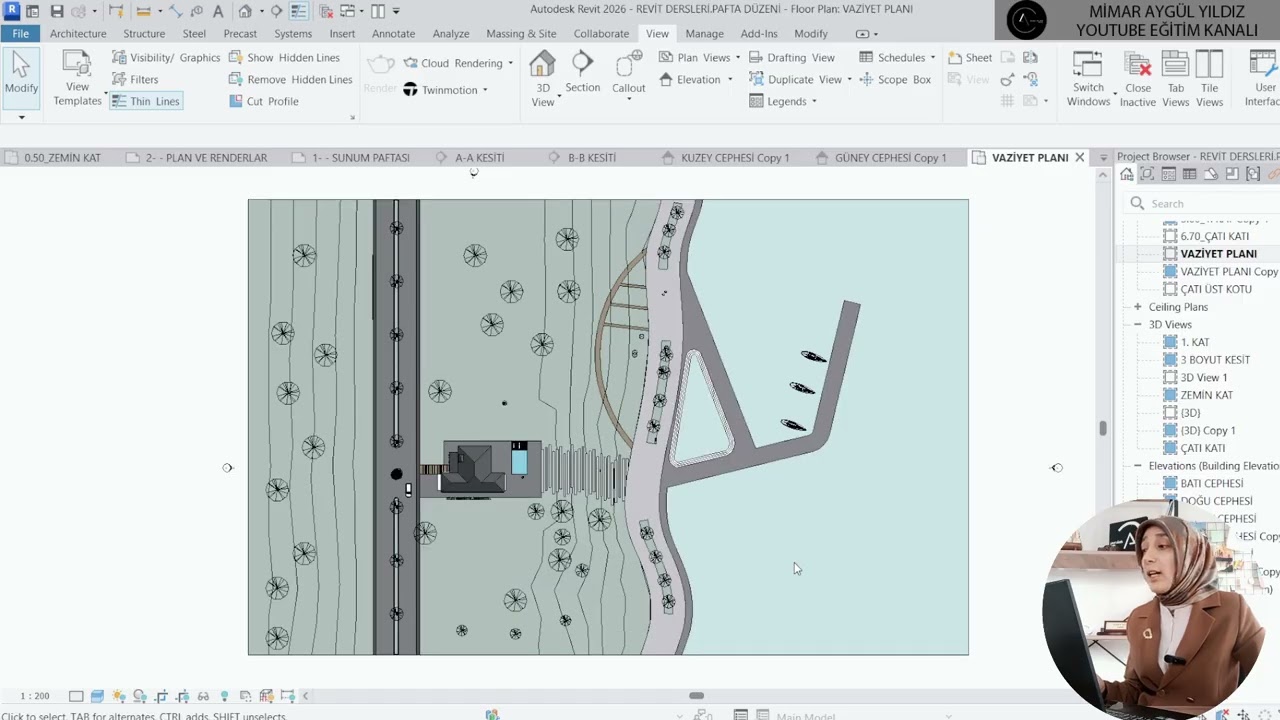Viewport: 1280px width, 720px height.
Task: Collapse the 3D Views branch
Action: pos(1137,325)
